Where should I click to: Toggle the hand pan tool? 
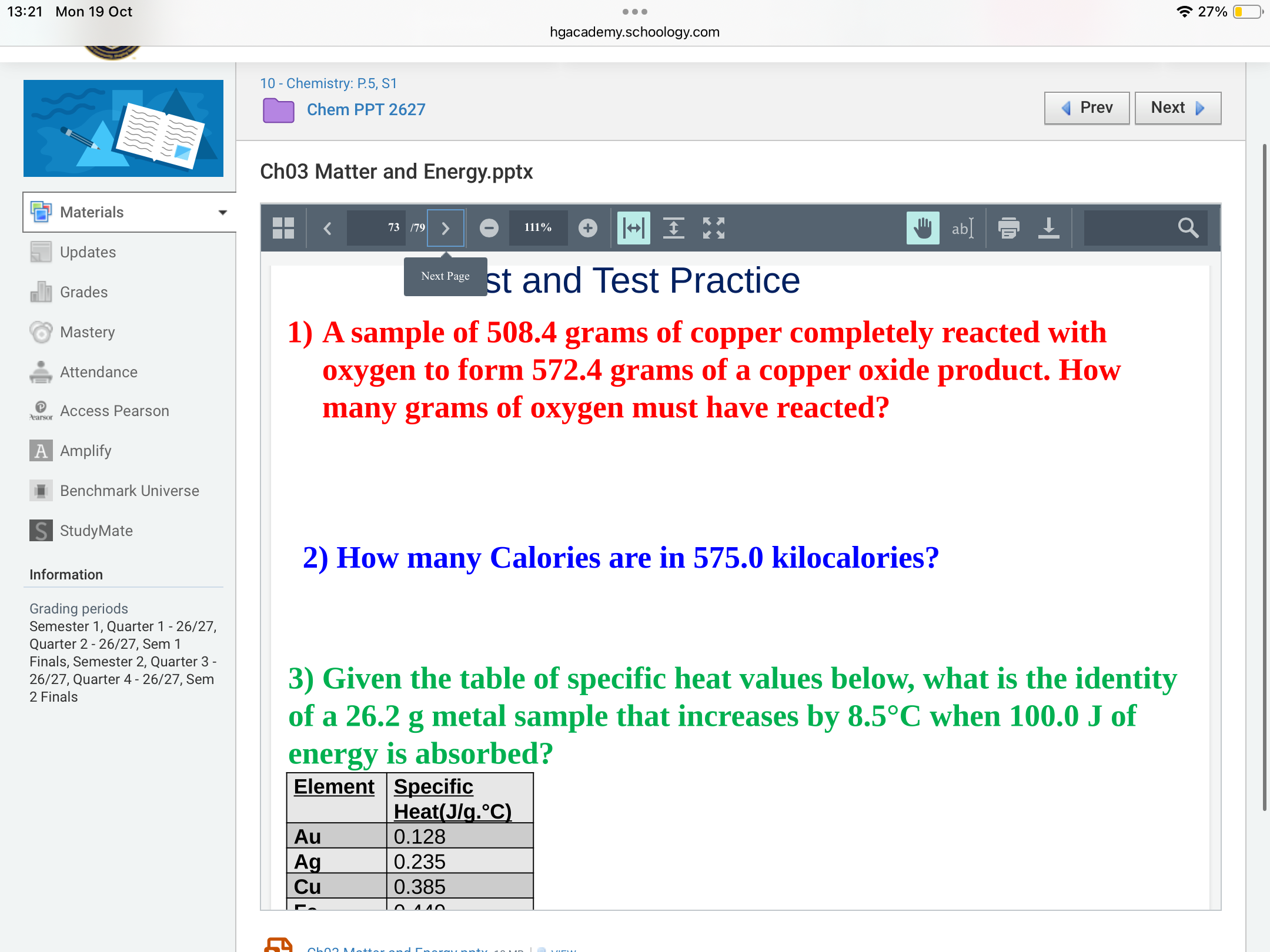(x=923, y=228)
